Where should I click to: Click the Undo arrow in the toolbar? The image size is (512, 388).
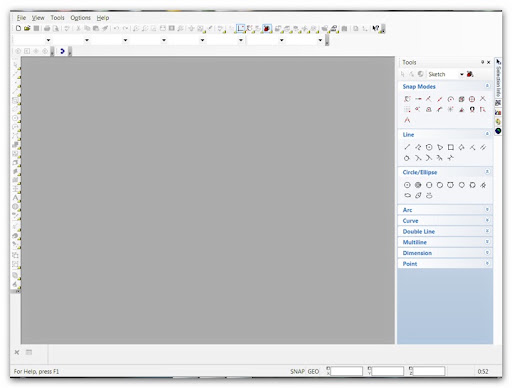point(116,28)
